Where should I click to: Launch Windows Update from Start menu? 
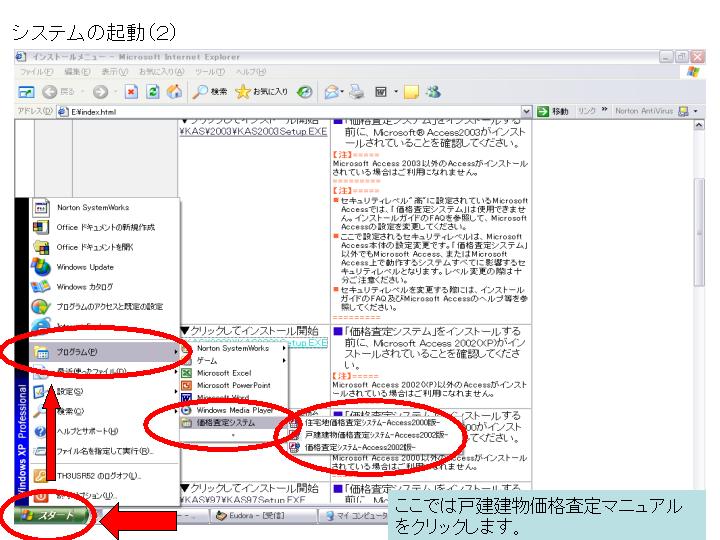[x=105, y=267]
